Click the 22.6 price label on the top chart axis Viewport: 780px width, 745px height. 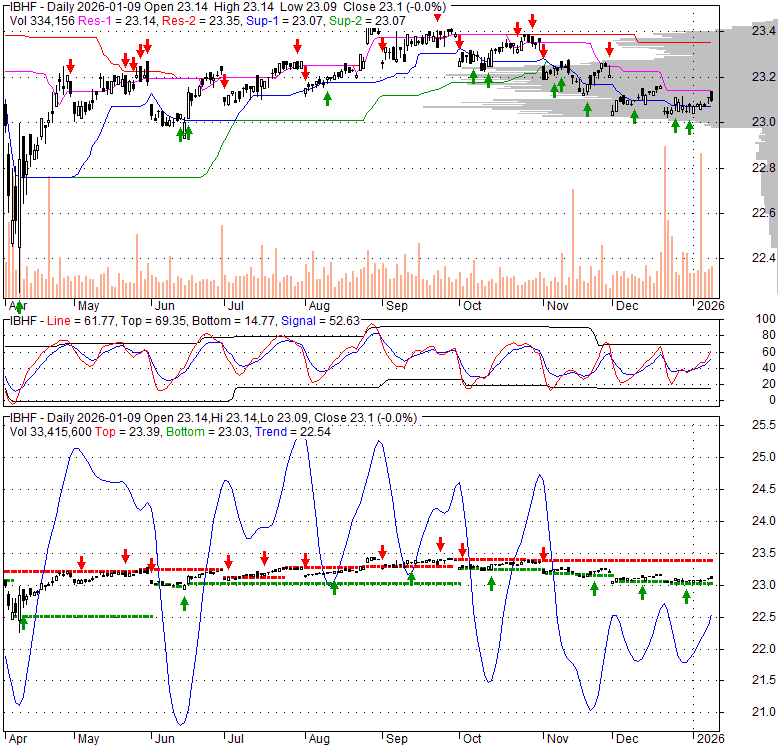[763, 213]
